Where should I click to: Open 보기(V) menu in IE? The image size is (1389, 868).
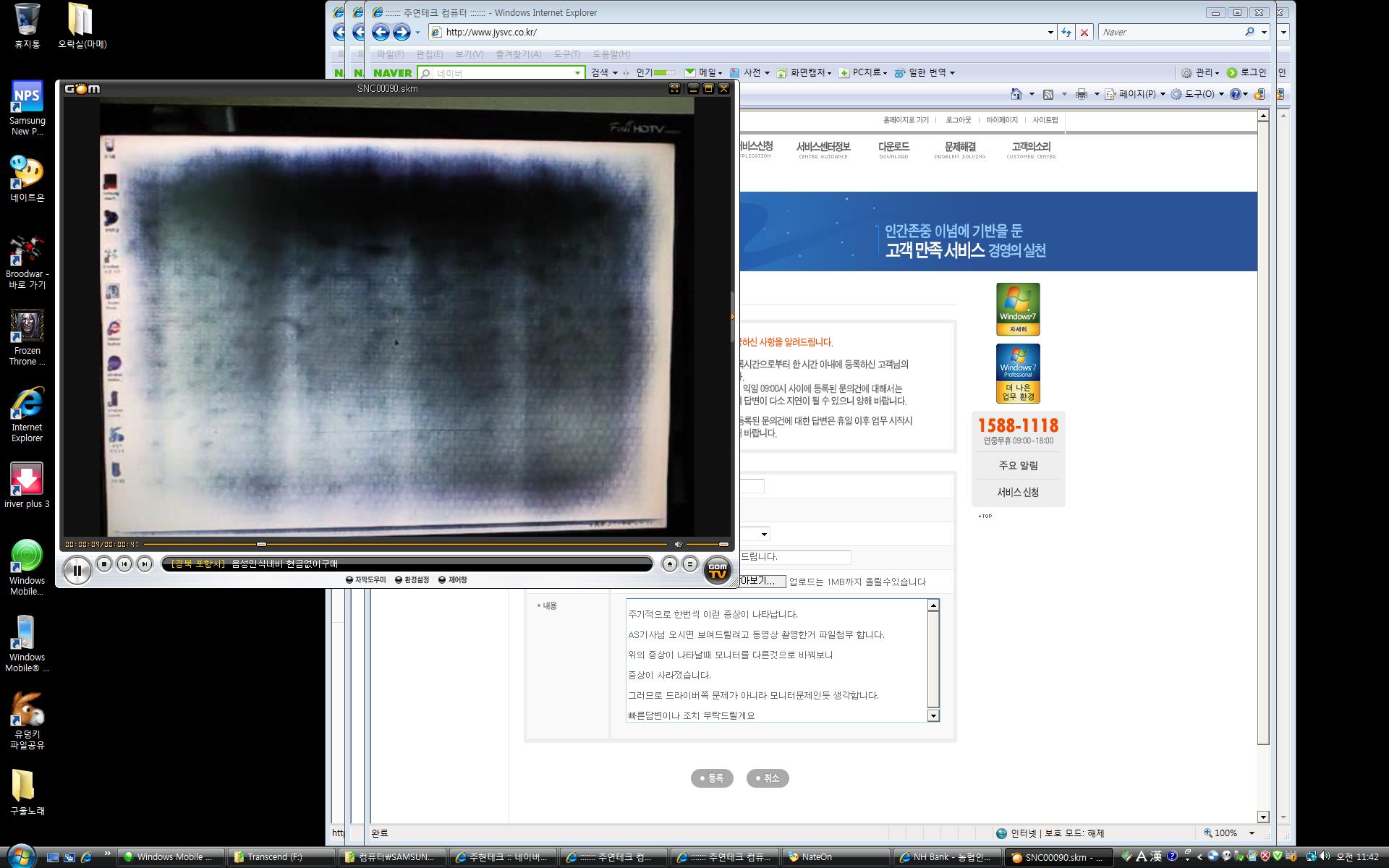coord(469,54)
